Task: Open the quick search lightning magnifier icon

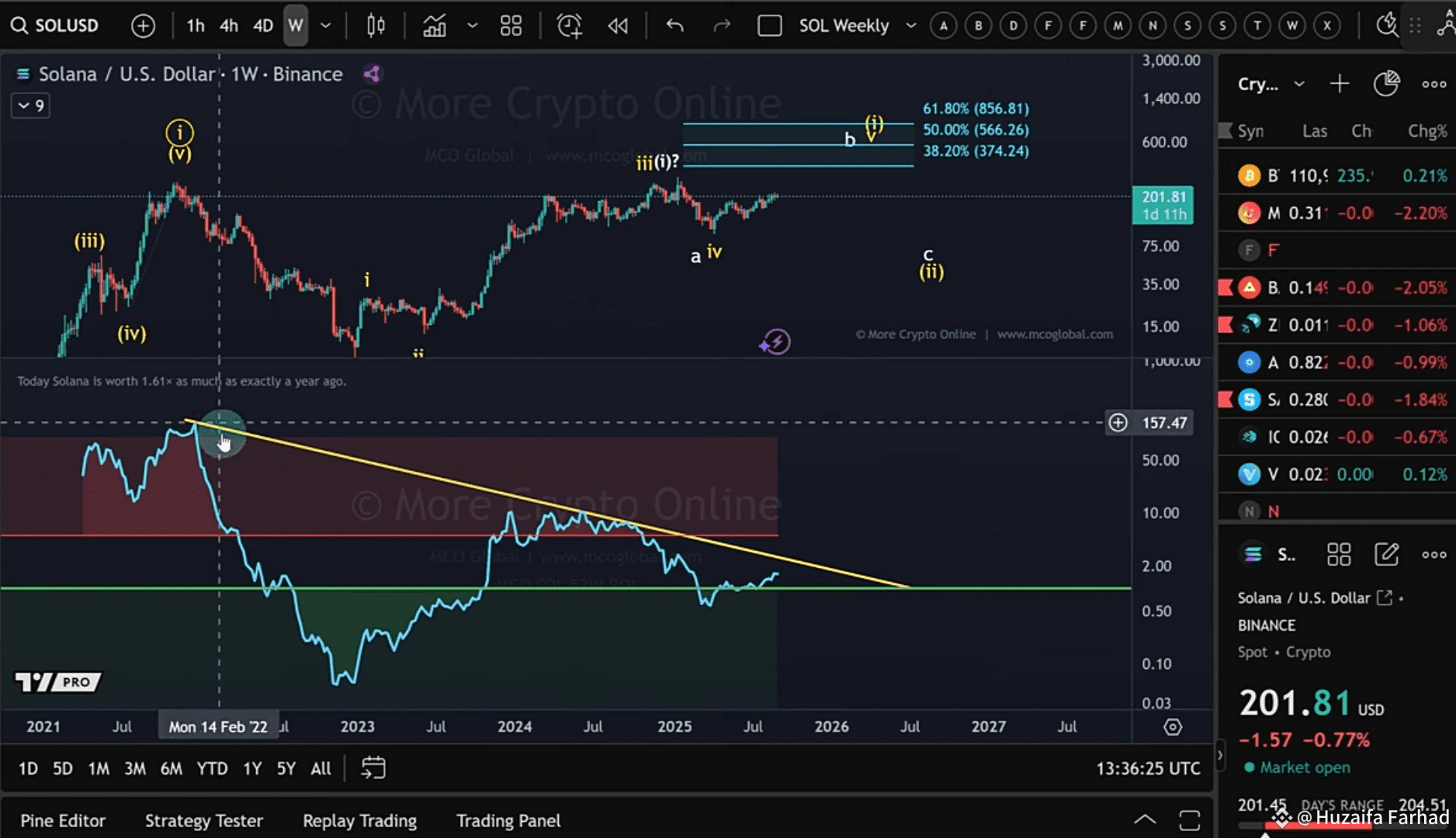Action: click(1386, 26)
